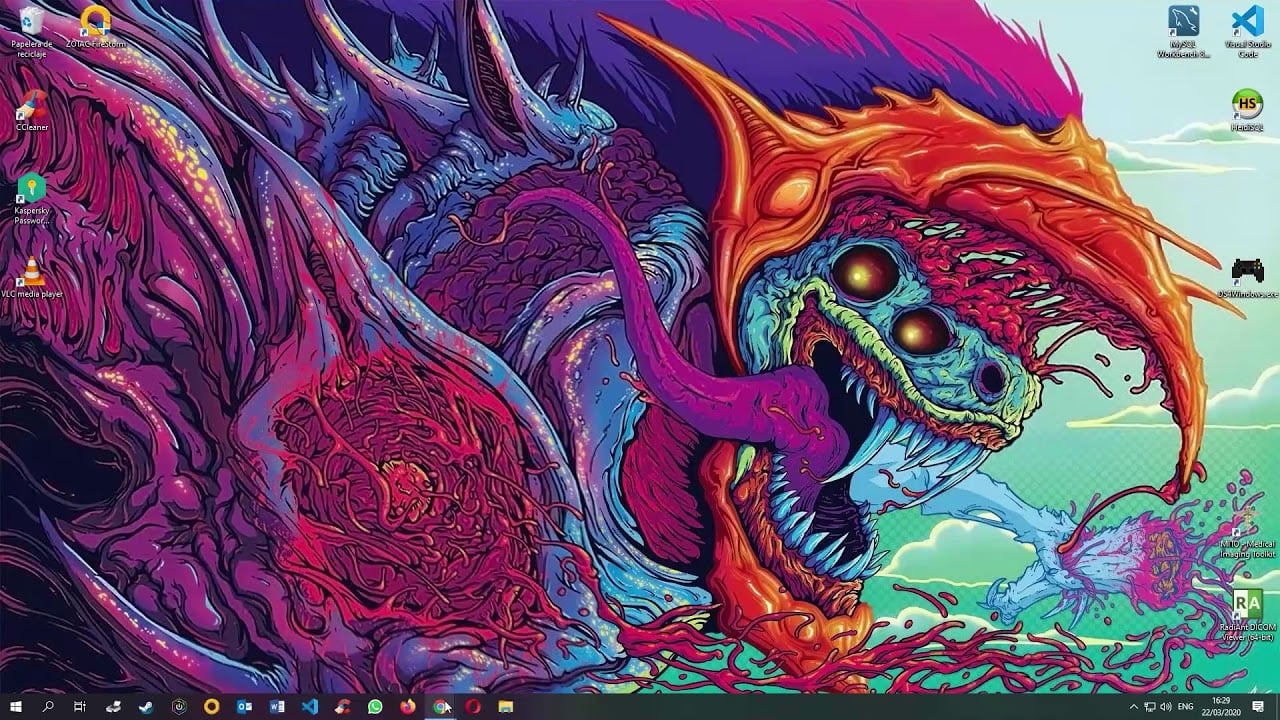Open the Action Center notifications icon
Viewport: 1280px width, 720px height.
click(1258, 707)
